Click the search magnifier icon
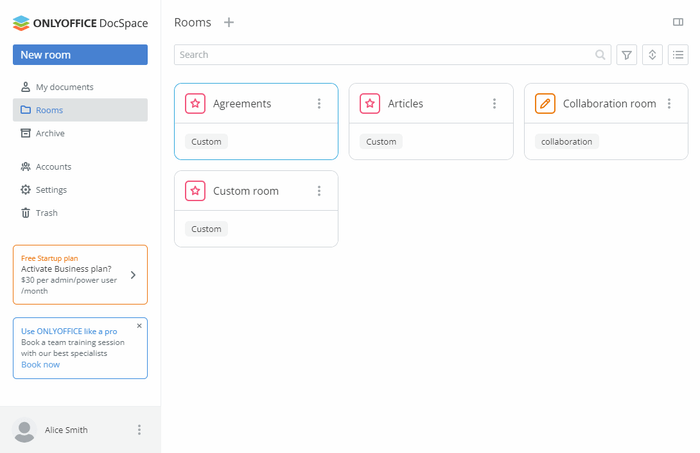The image size is (700, 453). (x=600, y=55)
